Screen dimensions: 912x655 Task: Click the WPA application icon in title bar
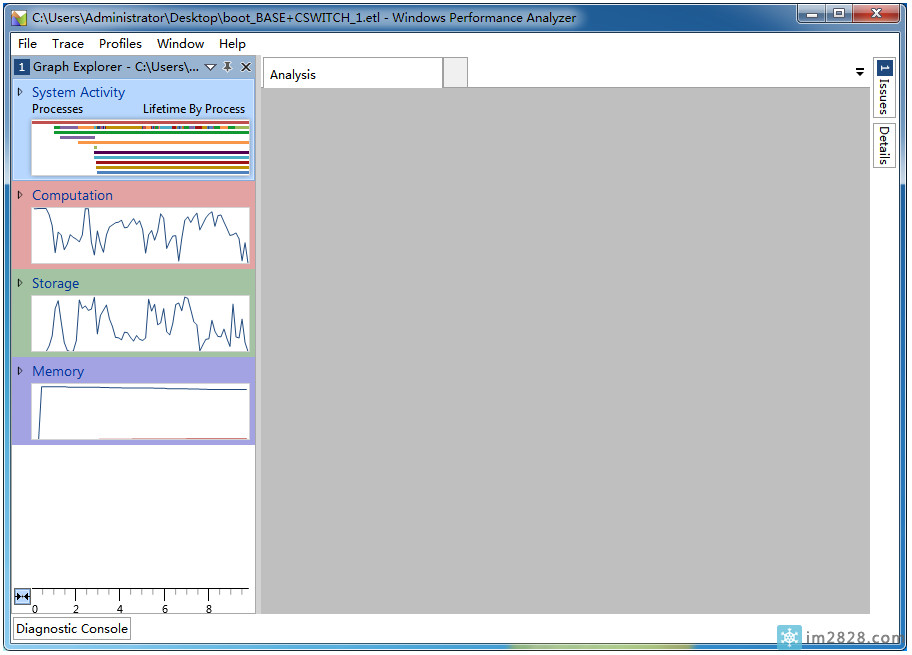(19, 17)
